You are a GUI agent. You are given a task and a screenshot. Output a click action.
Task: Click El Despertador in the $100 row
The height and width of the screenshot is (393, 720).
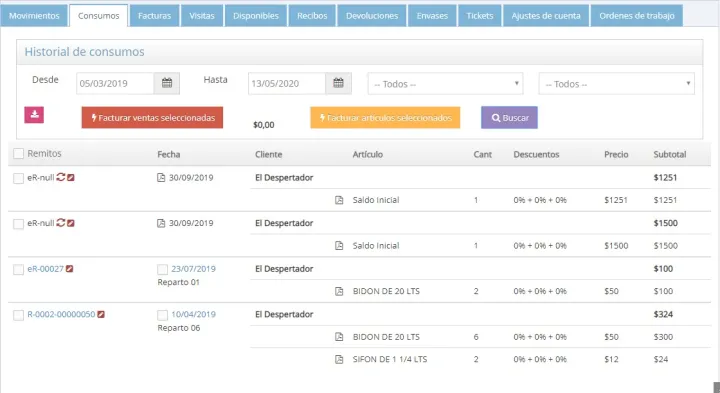[284, 269]
